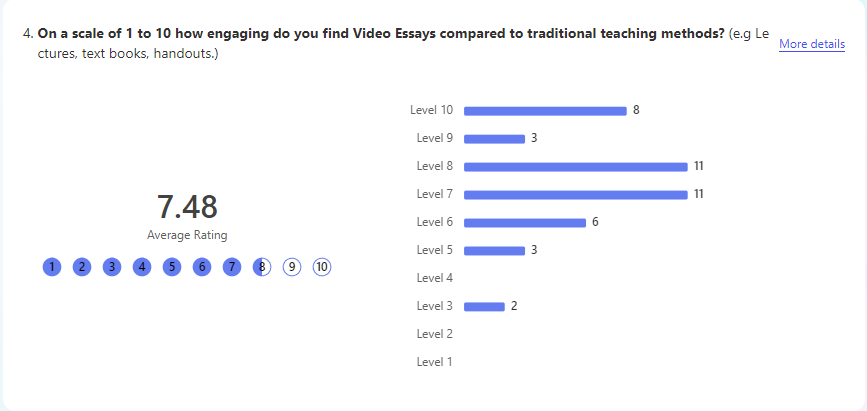Screen dimensions: 867x411
Task: Select the Level 3 bar
Action: click(x=484, y=306)
